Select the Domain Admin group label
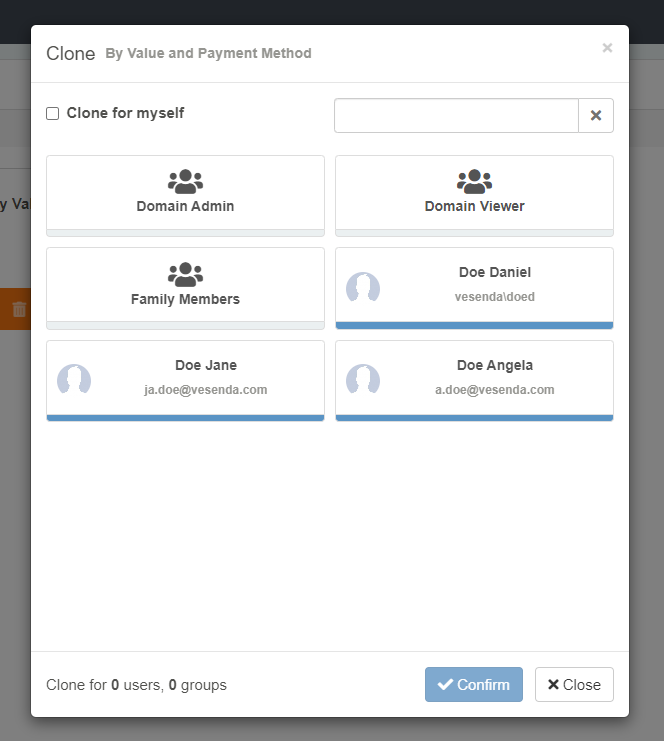This screenshot has width=664, height=741. click(x=185, y=207)
